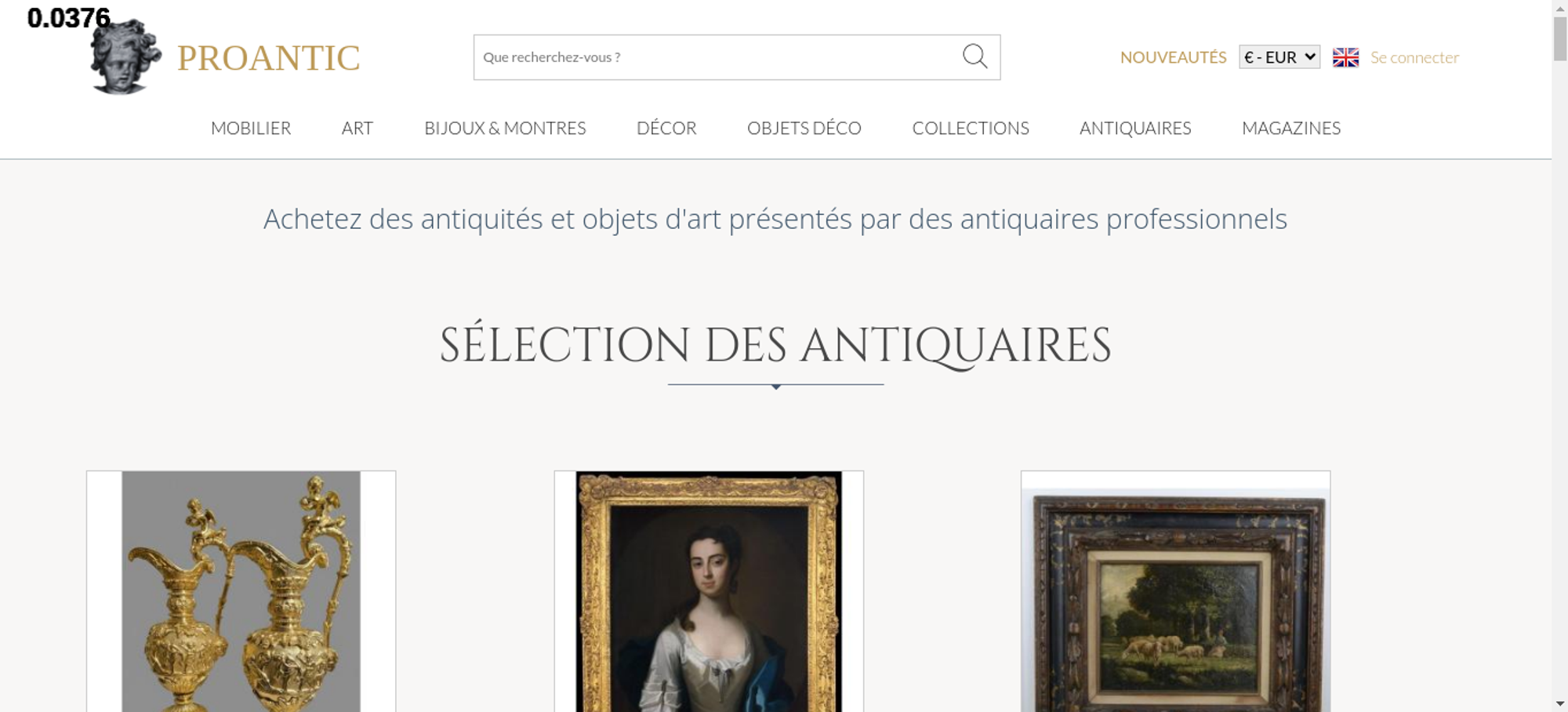Open the DÉCOR menu
Viewport: 1568px width, 712px height.
coord(666,128)
